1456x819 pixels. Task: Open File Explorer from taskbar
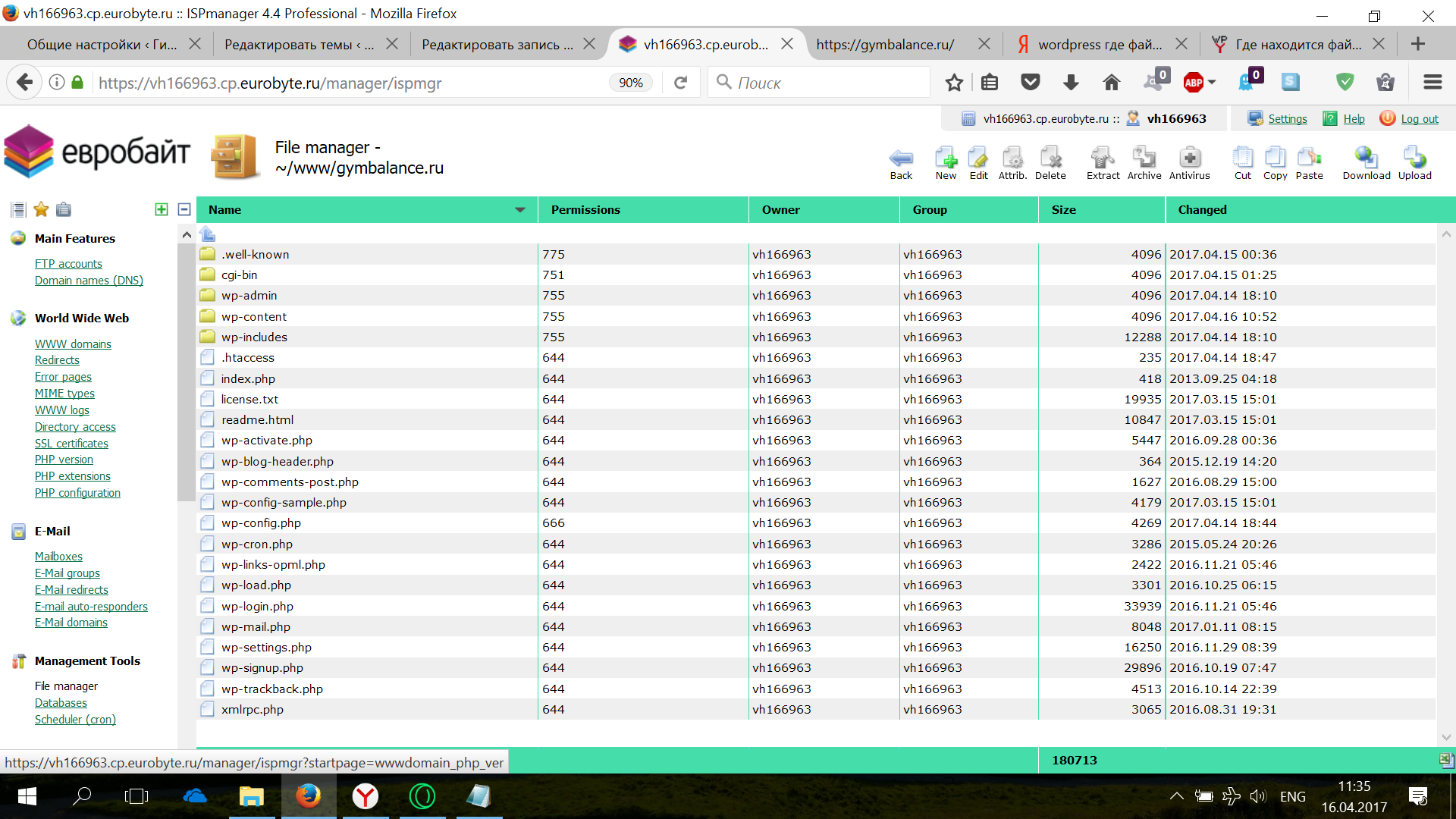click(x=251, y=796)
